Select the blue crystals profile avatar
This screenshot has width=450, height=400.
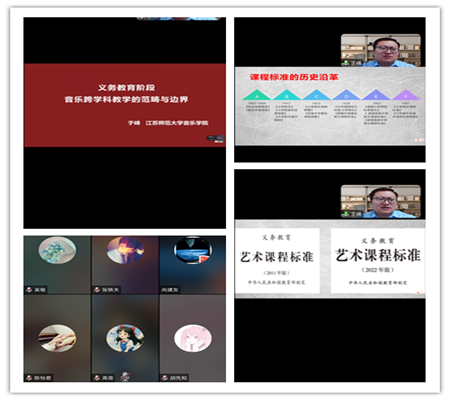tap(57, 250)
